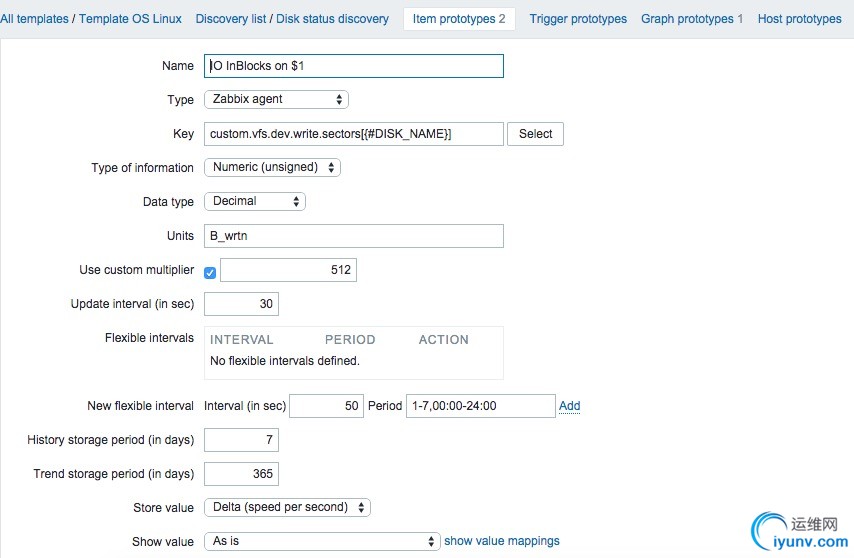Open the Disk status discovery link
The width and height of the screenshot is (854, 558).
tap(333, 19)
